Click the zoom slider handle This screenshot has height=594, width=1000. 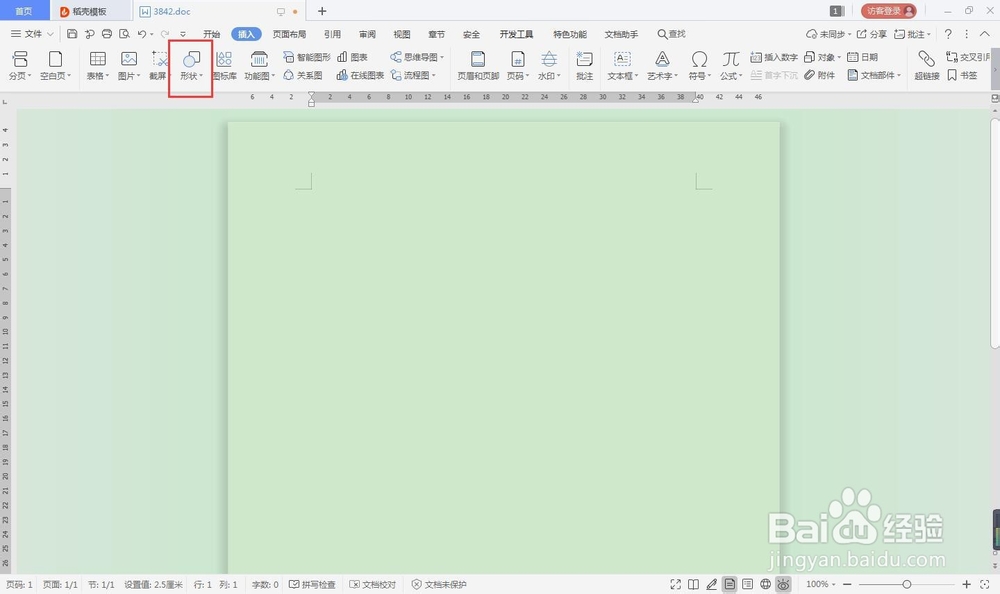point(906,584)
